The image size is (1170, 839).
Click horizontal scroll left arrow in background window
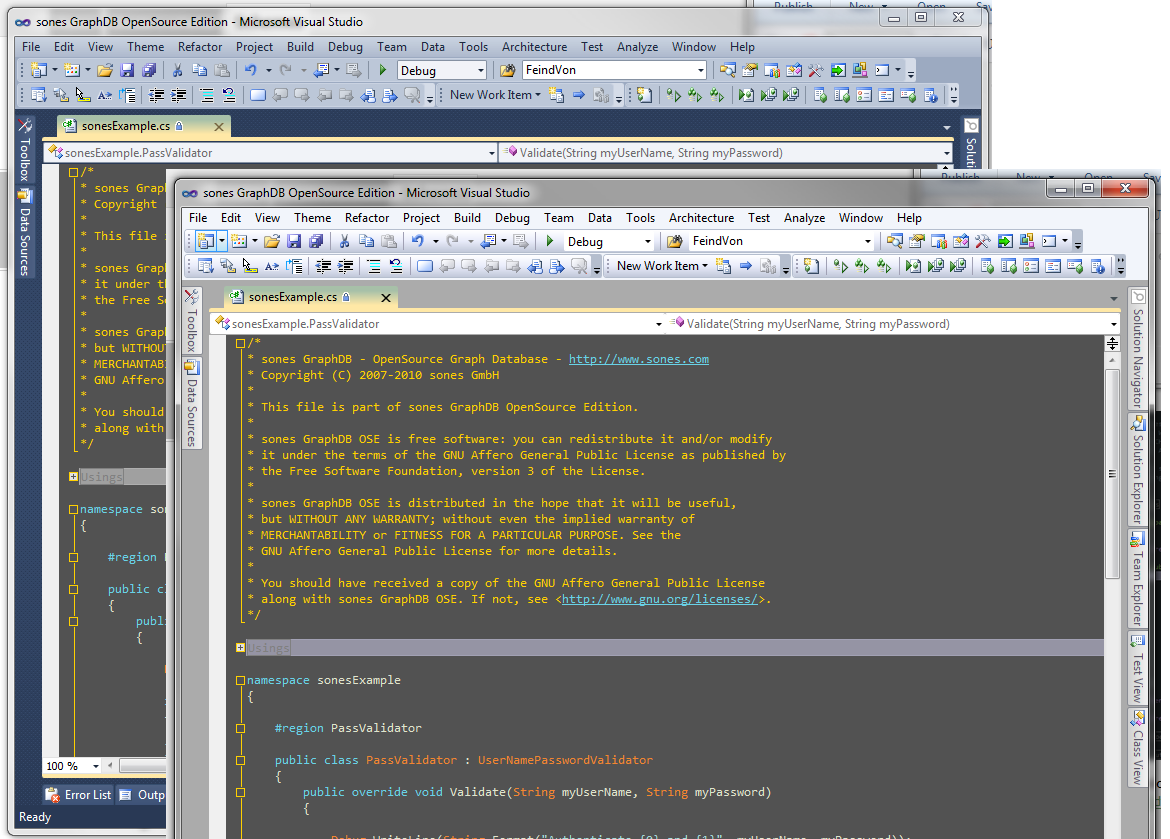pos(110,766)
